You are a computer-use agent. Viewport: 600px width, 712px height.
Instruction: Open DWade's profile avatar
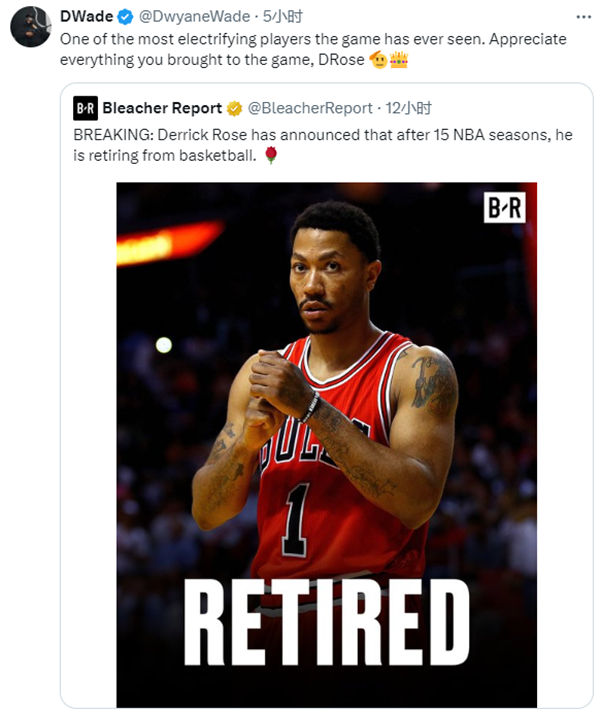pos(31,27)
